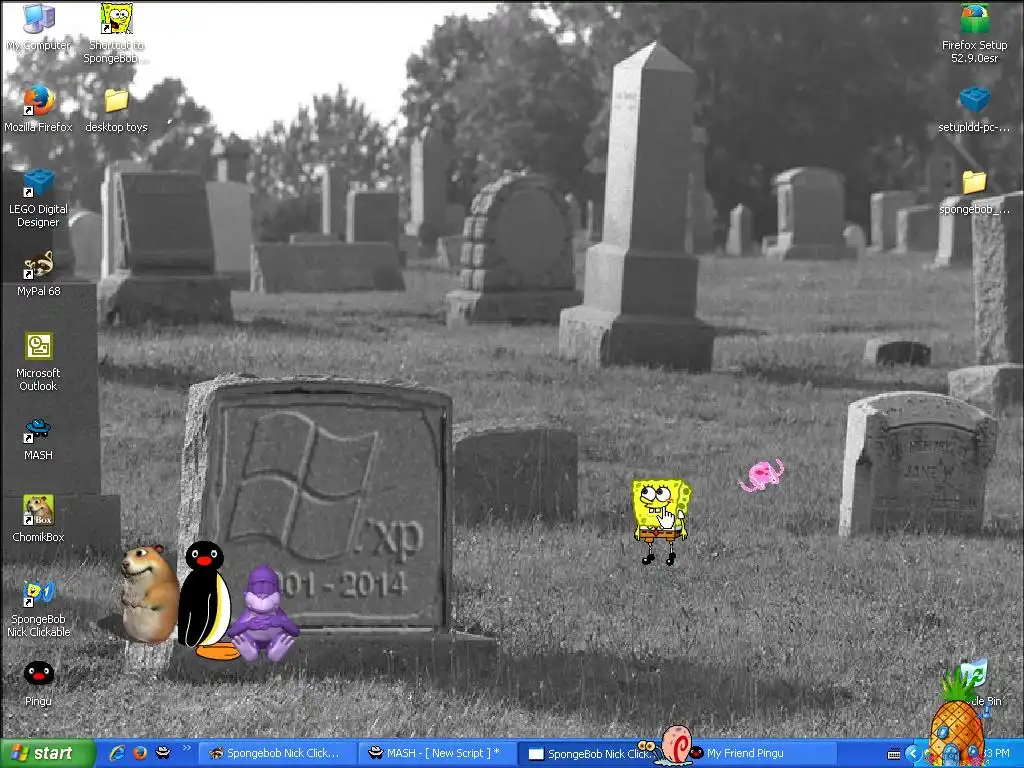Open the Pingu desktop icon
The width and height of the screenshot is (1024, 768).
click(39, 683)
